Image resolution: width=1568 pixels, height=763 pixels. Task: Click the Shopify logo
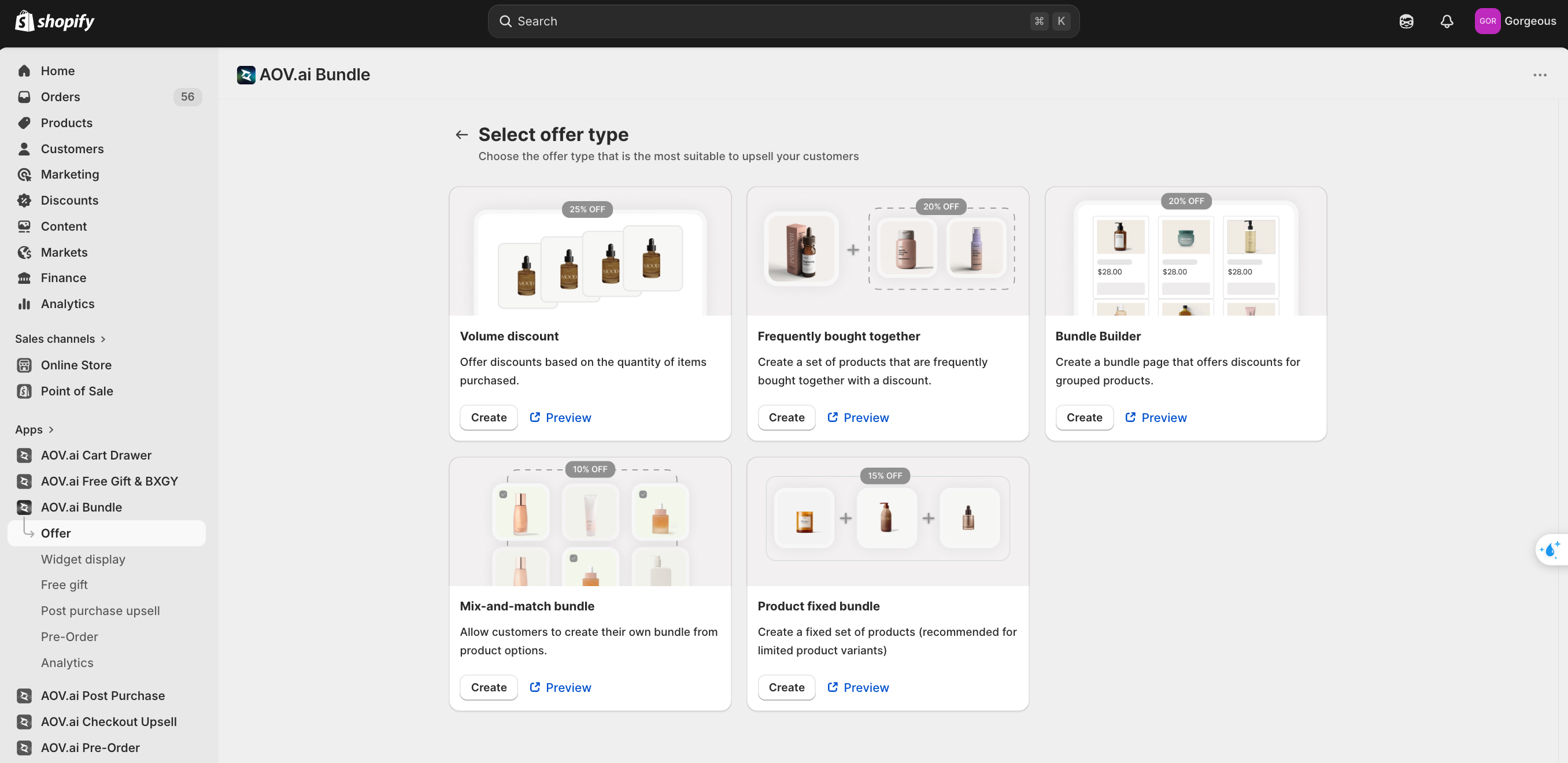(54, 21)
